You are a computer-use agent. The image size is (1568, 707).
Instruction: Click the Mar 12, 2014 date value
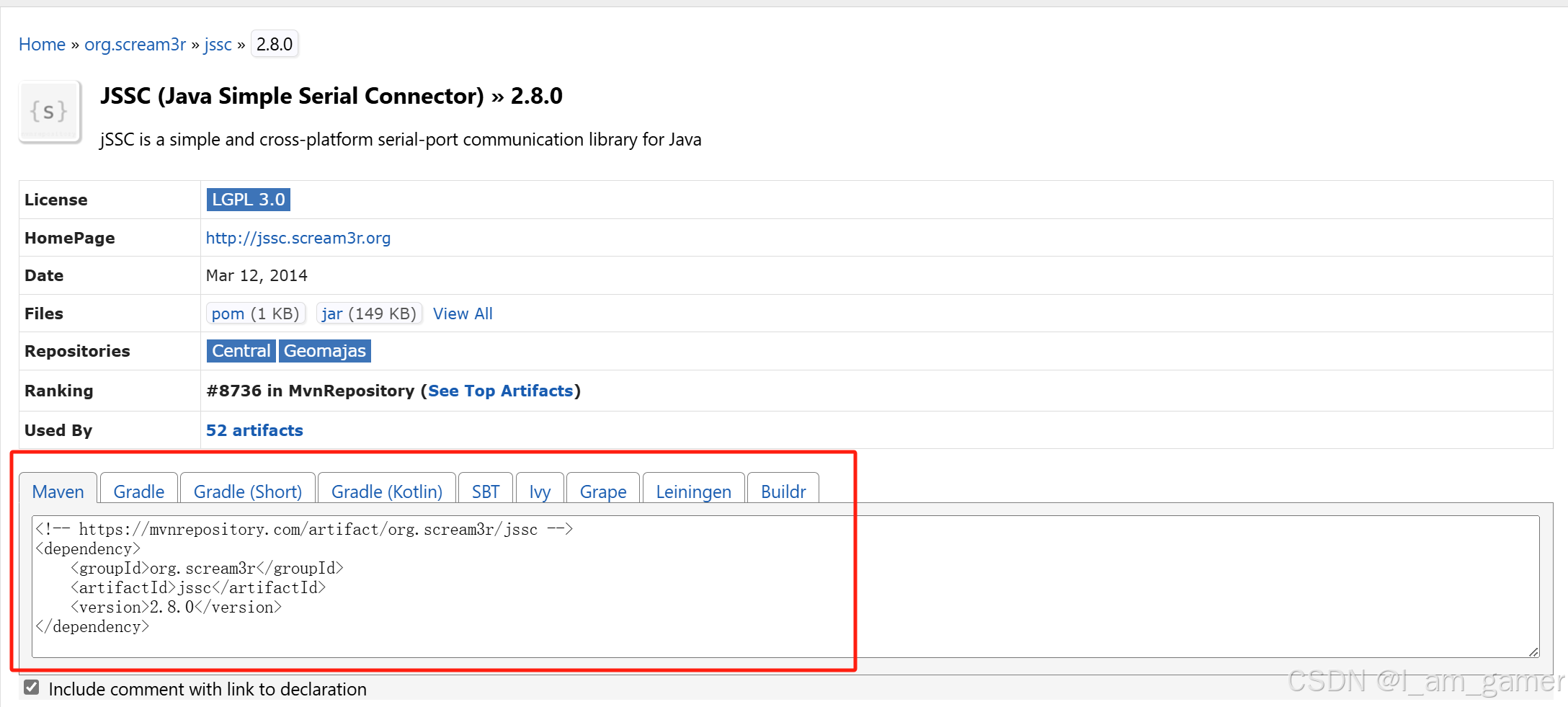click(257, 275)
